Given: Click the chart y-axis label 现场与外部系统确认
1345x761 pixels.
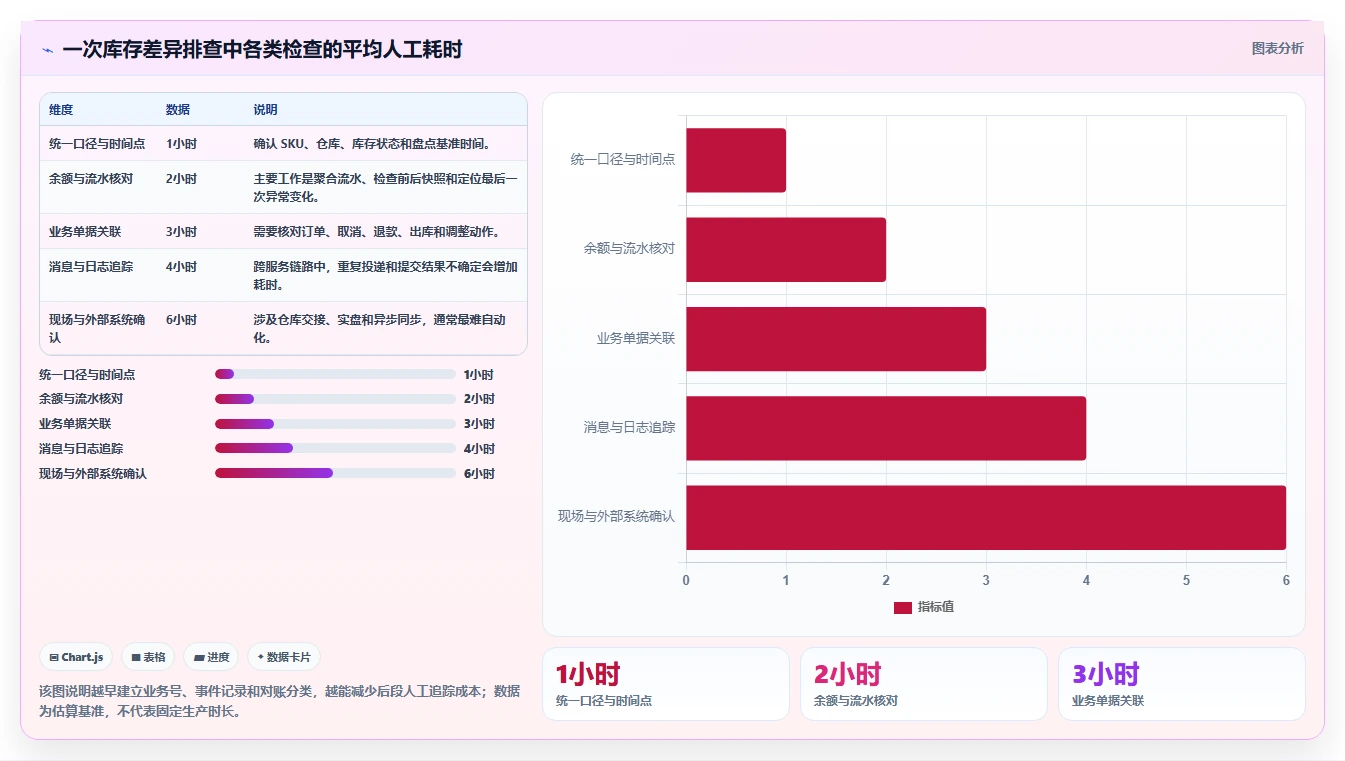Looking at the screenshot, I should (617, 517).
